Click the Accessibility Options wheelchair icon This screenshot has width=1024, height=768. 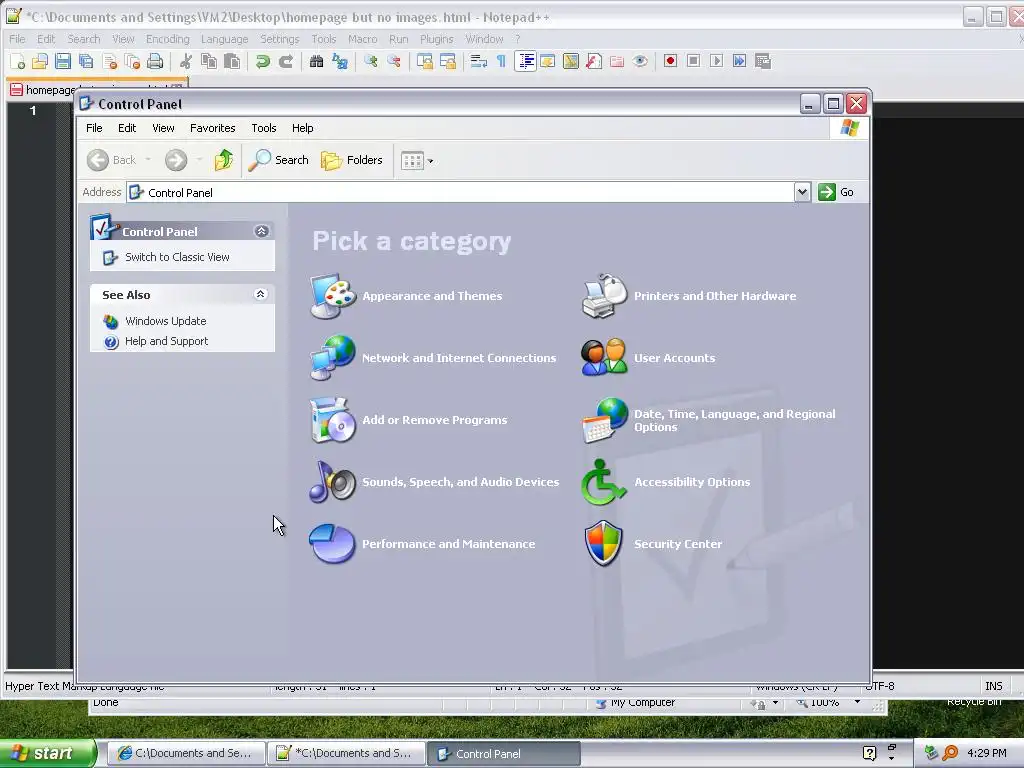[x=604, y=482]
